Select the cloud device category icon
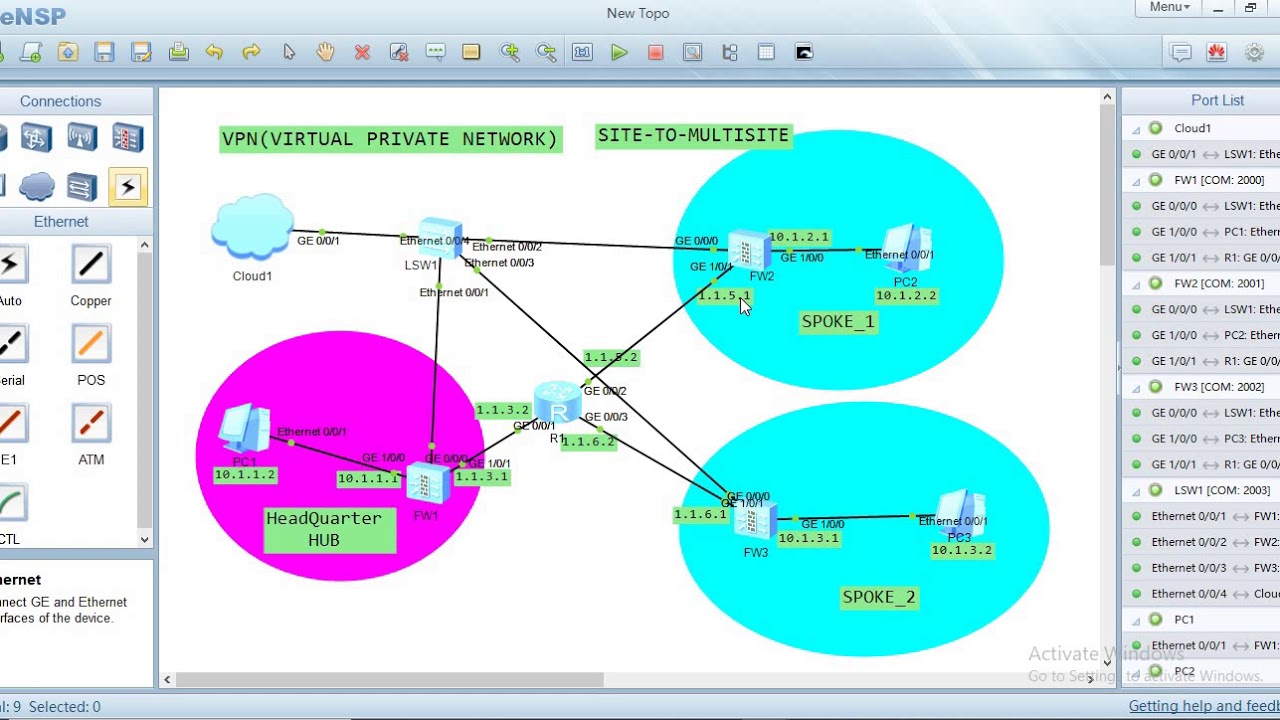Screen dimensions: 1280x720 tap(36, 186)
